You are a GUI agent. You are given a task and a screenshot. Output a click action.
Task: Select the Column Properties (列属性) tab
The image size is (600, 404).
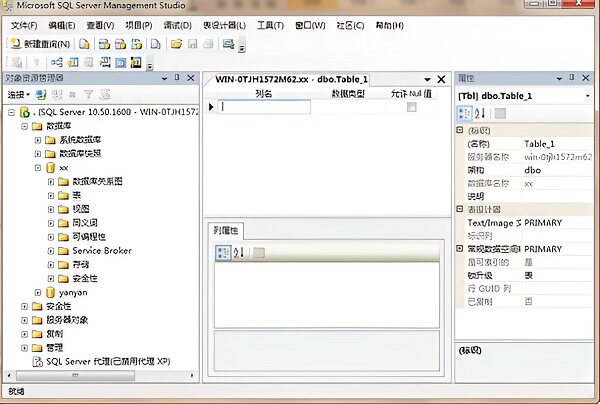point(226,230)
